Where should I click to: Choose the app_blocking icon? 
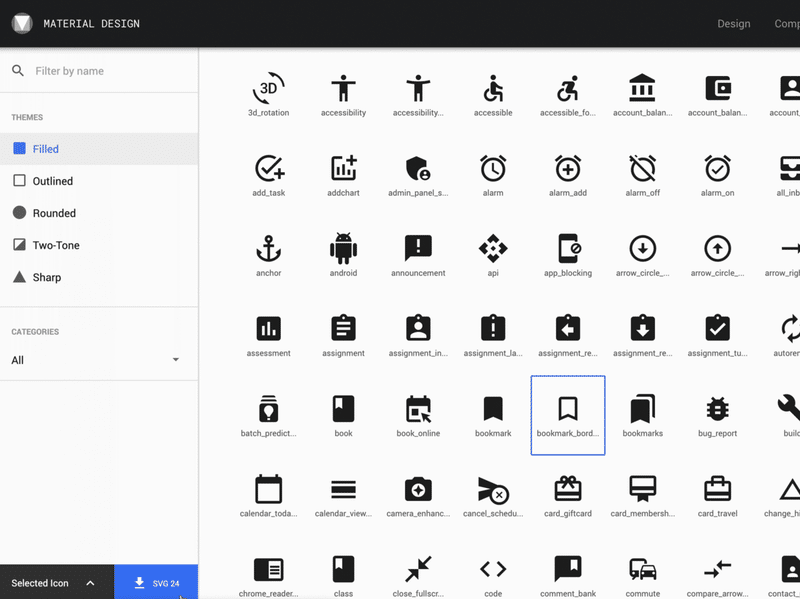click(x=568, y=248)
